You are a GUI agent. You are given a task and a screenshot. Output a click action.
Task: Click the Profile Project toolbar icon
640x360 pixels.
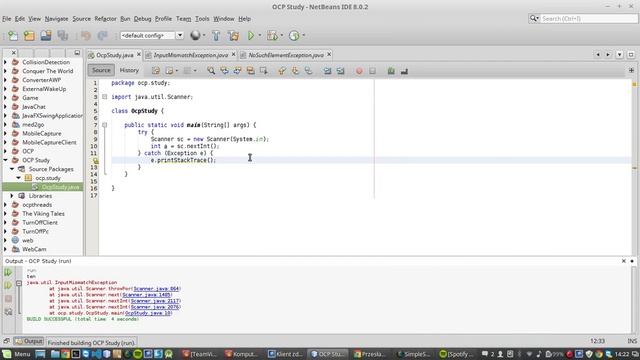click(x=294, y=36)
